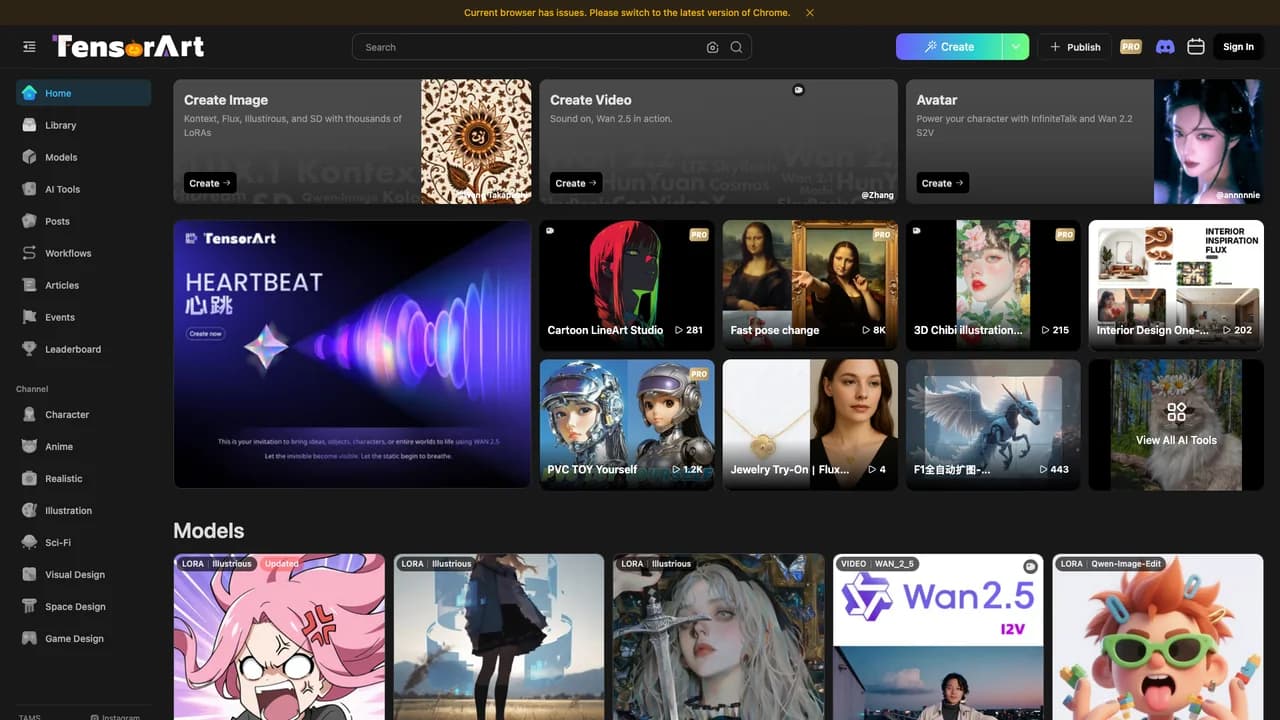
Task: Click Create on the Avatar card
Action: tap(943, 183)
